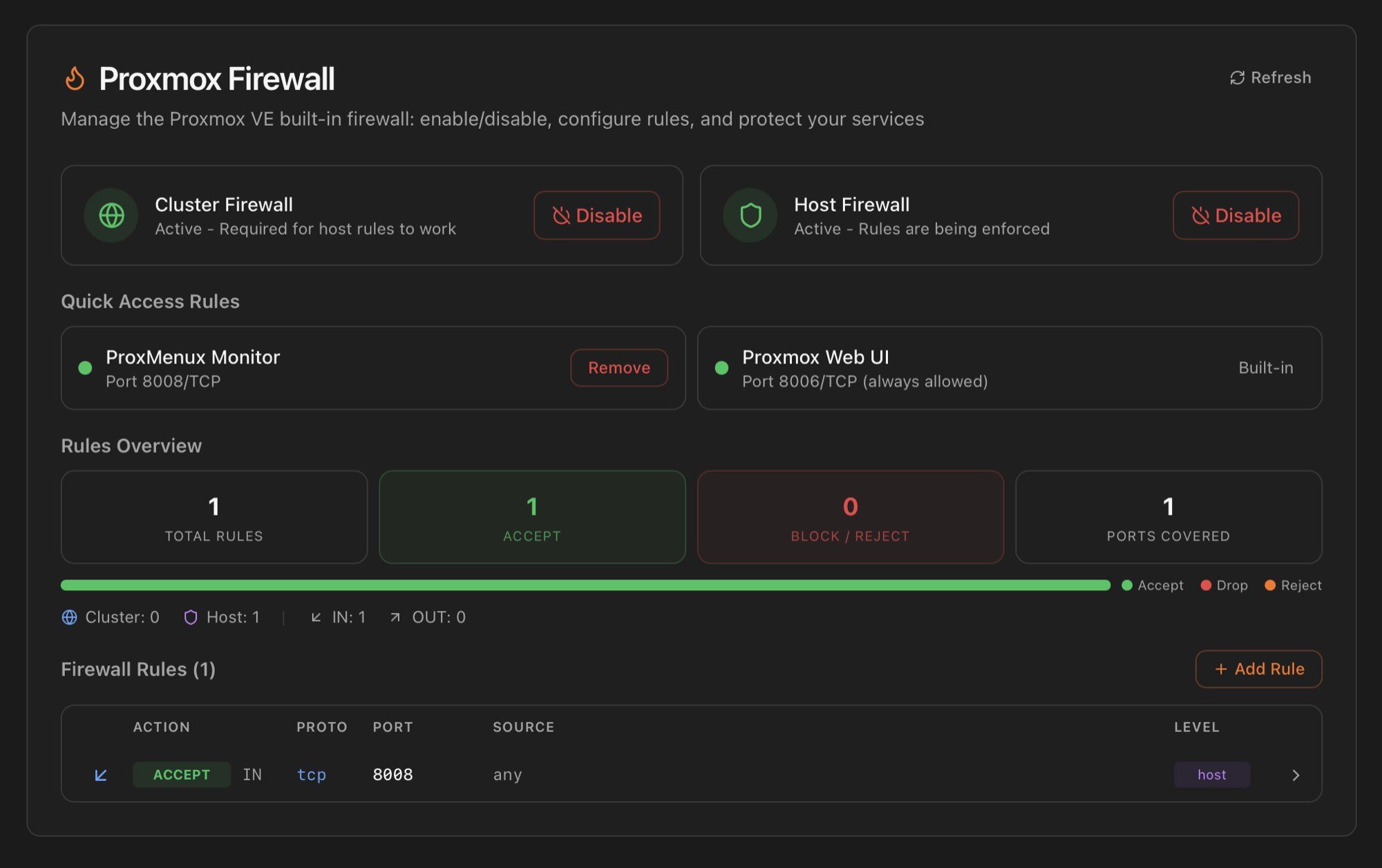Click the orange Reject legend dot

(x=1270, y=585)
